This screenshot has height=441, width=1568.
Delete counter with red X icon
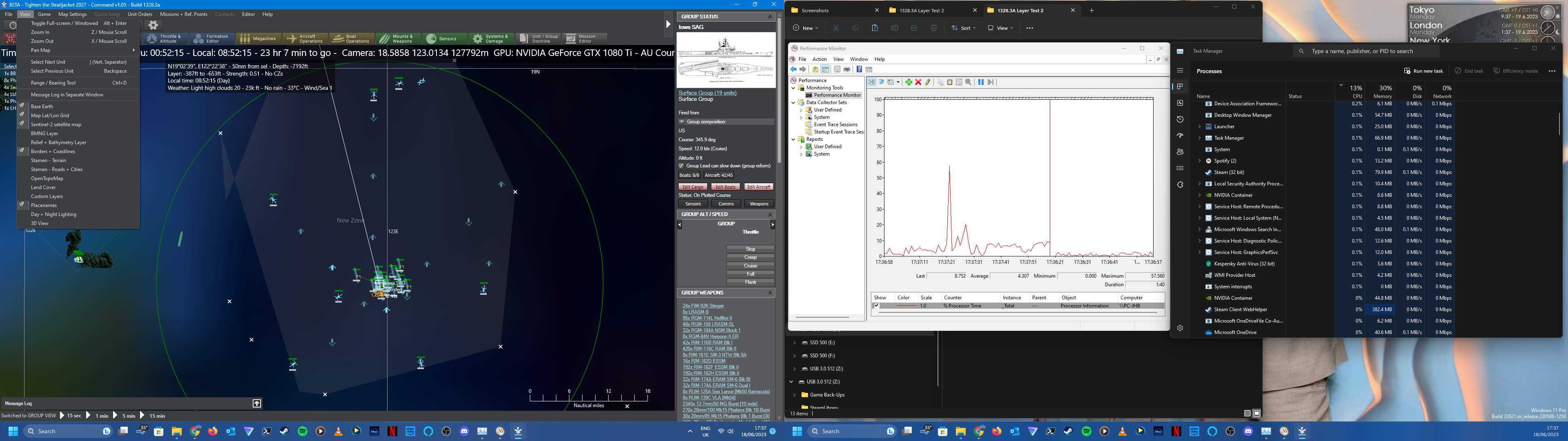click(x=918, y=82)
